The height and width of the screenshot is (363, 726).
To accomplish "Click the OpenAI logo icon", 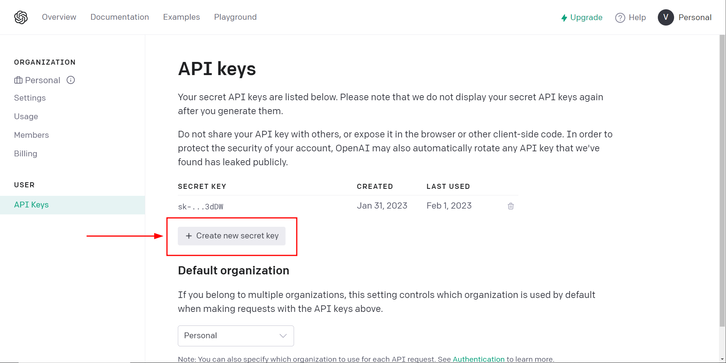I will pos(21,18).
